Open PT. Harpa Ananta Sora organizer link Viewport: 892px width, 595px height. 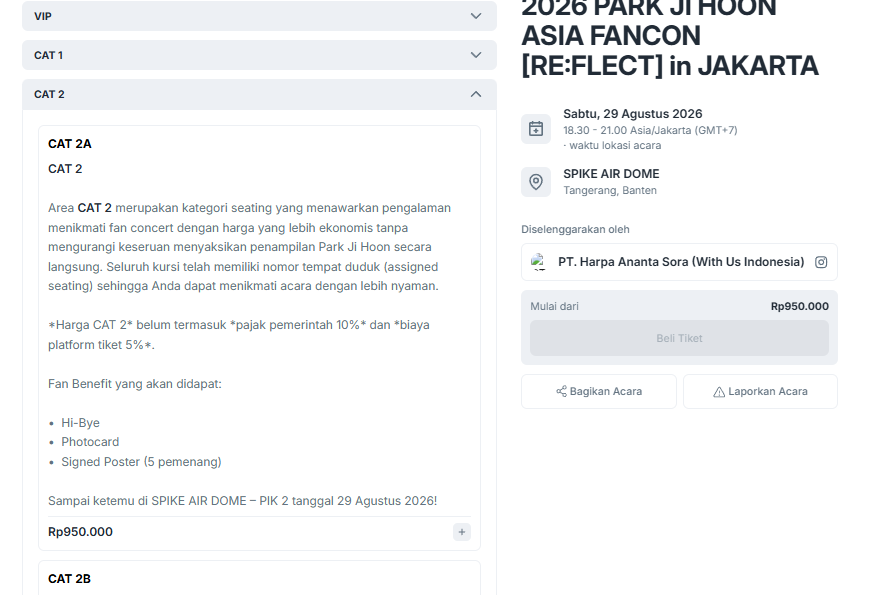pos(681,262)
